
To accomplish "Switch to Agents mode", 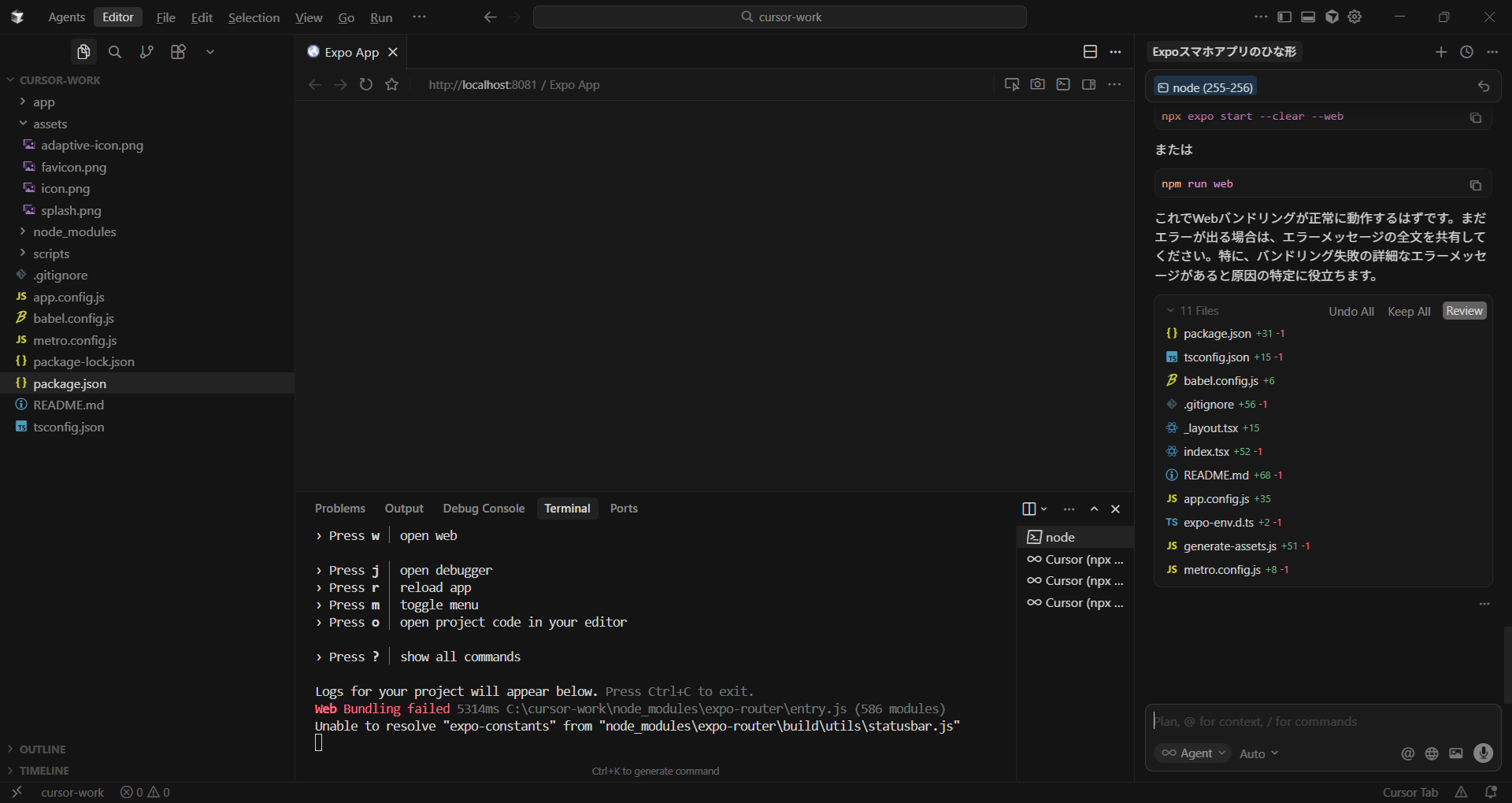I will (x=66, y=17).
